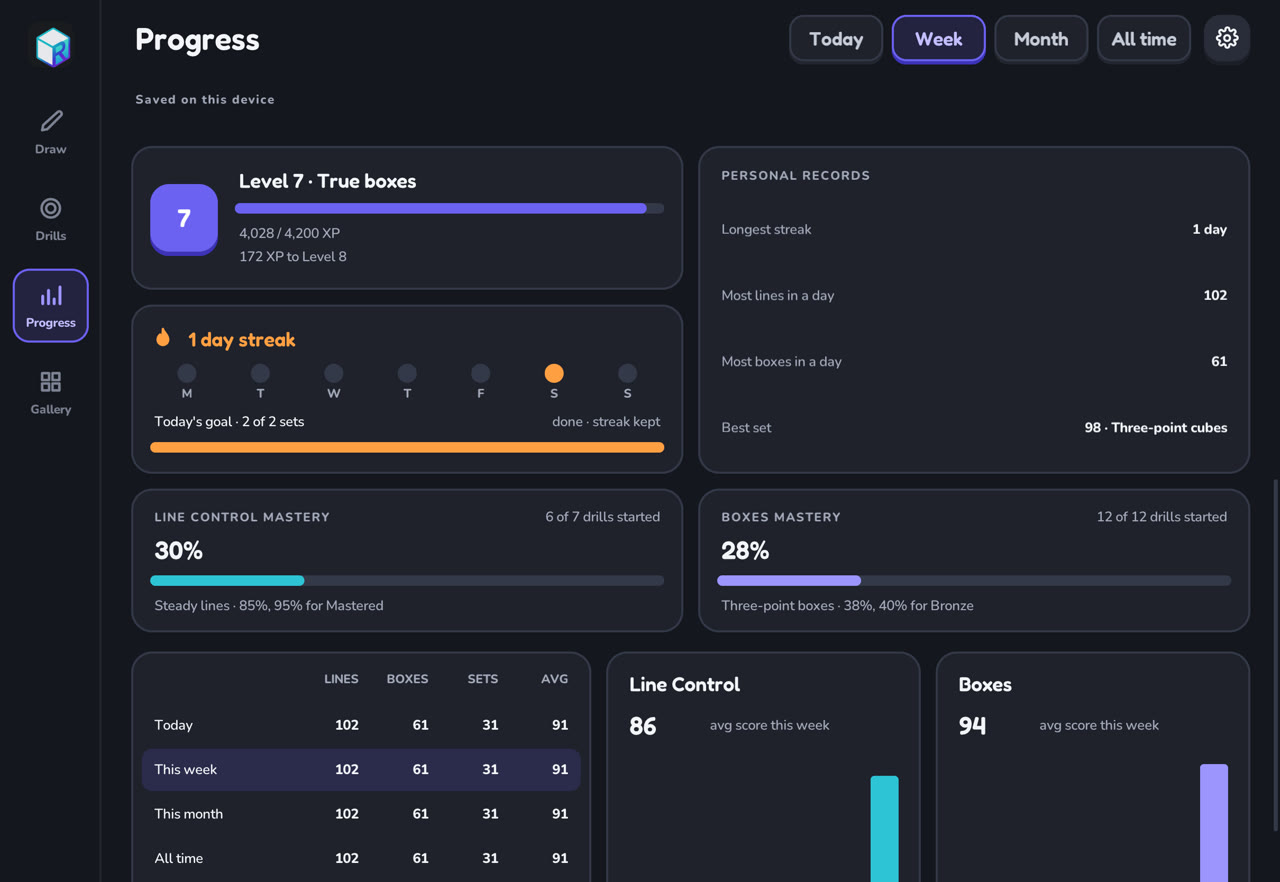Click the flame streak icon
1280x882 pixels.
pyautogui.click(x=163, y=338)
